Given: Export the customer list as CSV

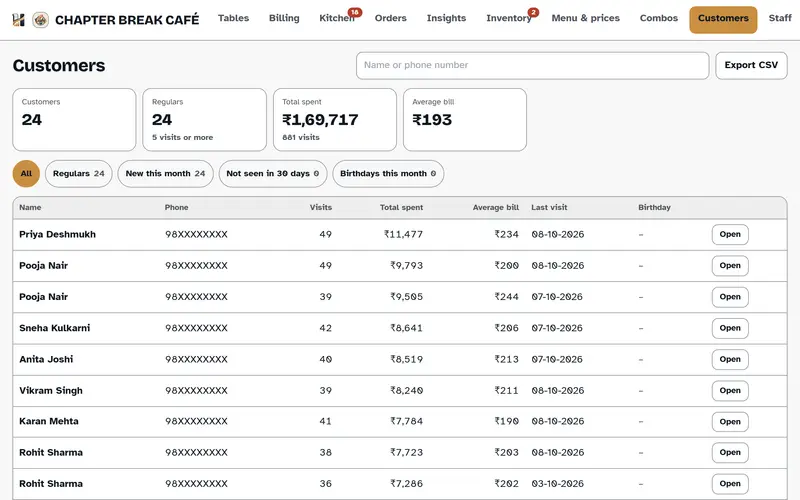Looking at the screenshot, I should [x=751, y=65].
